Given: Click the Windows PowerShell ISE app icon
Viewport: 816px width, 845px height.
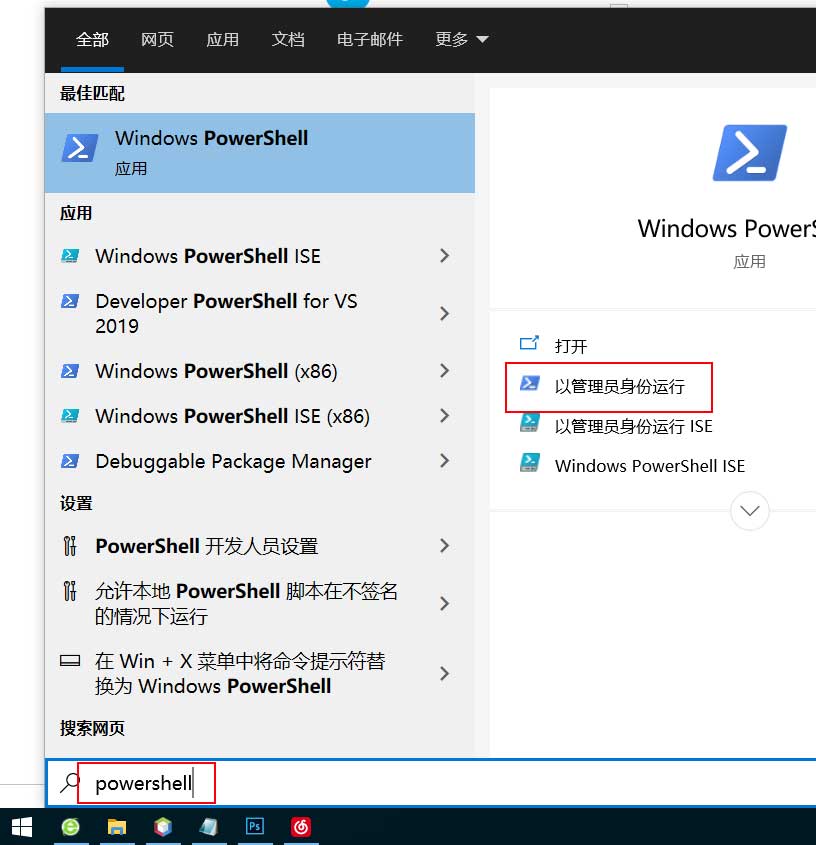Looking at the screenshot, I should (x=70, y=255).
